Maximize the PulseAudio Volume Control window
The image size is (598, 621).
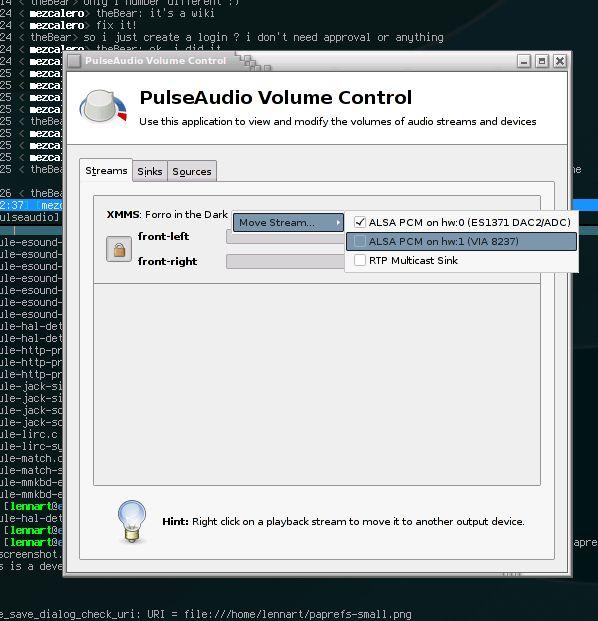point(542,61)
